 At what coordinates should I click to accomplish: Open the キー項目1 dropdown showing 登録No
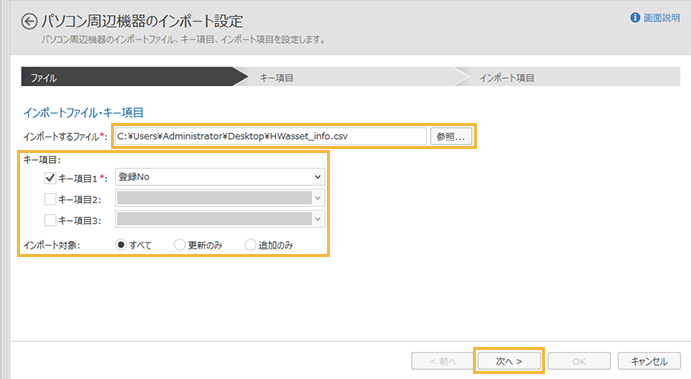click(219, 177)
